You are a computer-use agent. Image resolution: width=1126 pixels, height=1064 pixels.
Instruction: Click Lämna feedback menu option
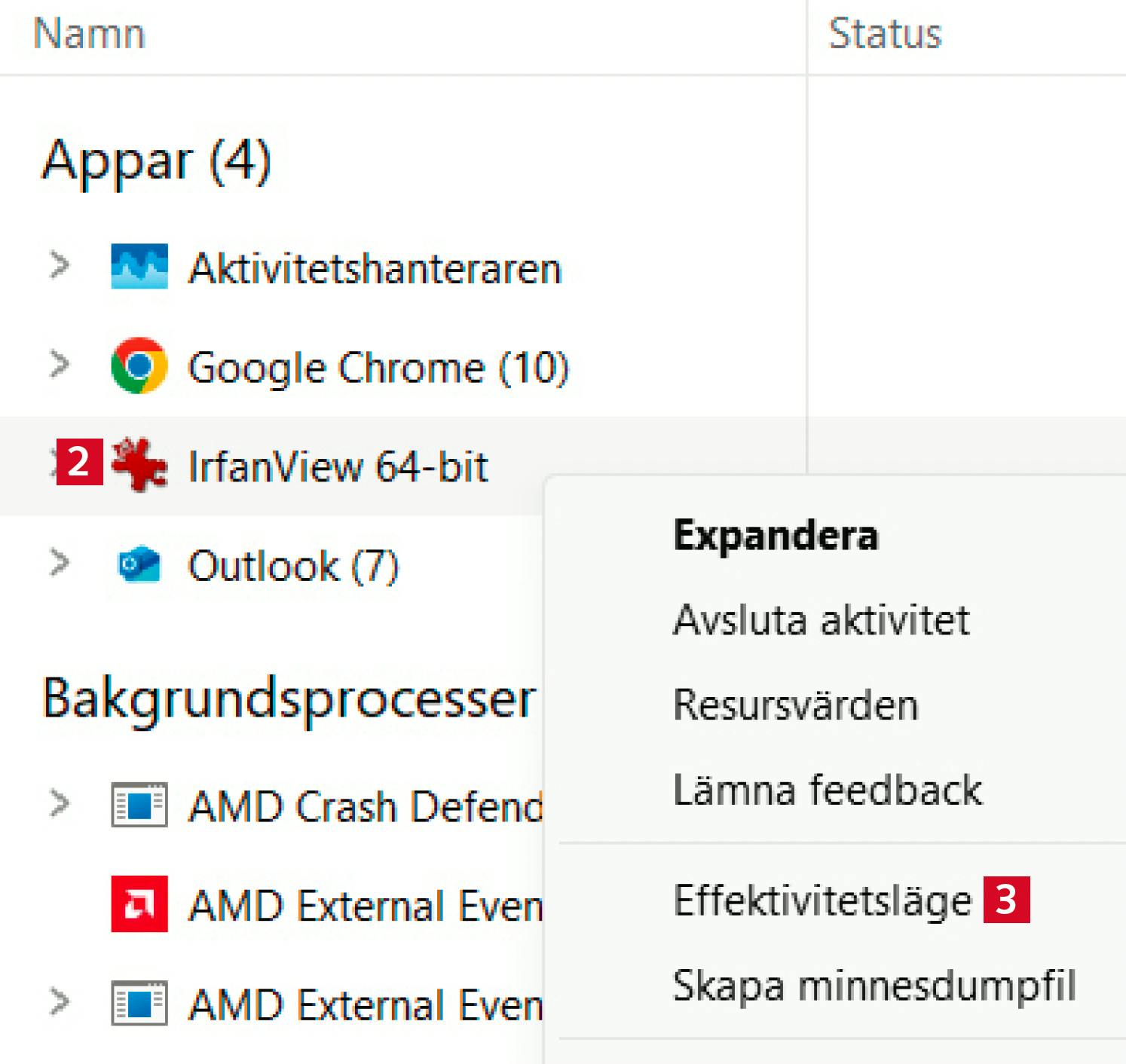pos(828,790)
